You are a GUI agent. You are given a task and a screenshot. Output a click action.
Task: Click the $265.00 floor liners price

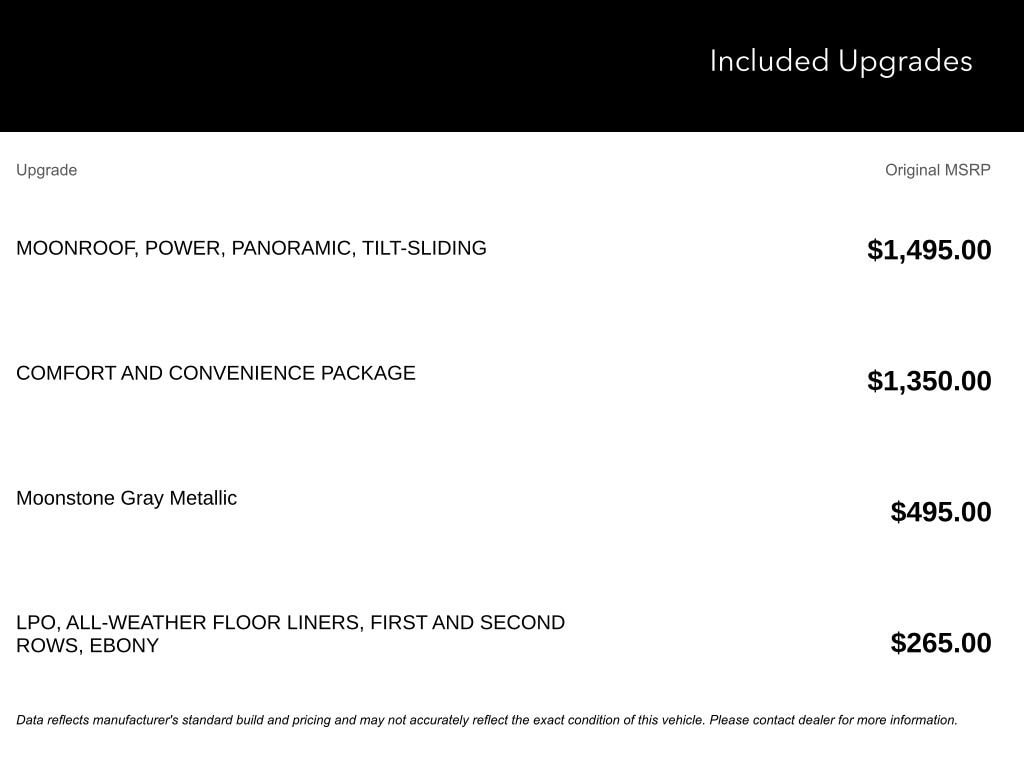coord(941,643)
